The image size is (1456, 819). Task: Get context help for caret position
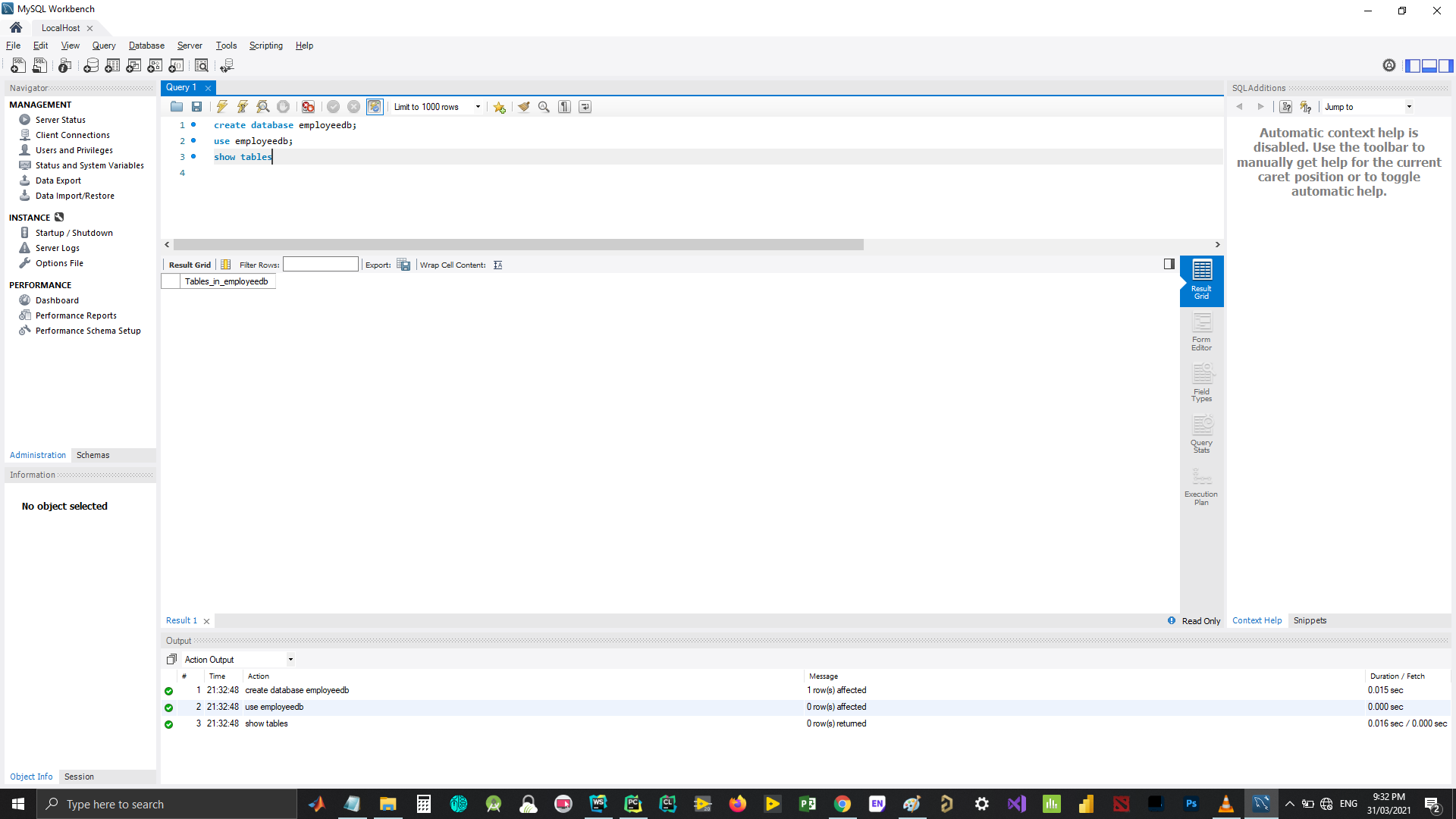[1286, 107]
